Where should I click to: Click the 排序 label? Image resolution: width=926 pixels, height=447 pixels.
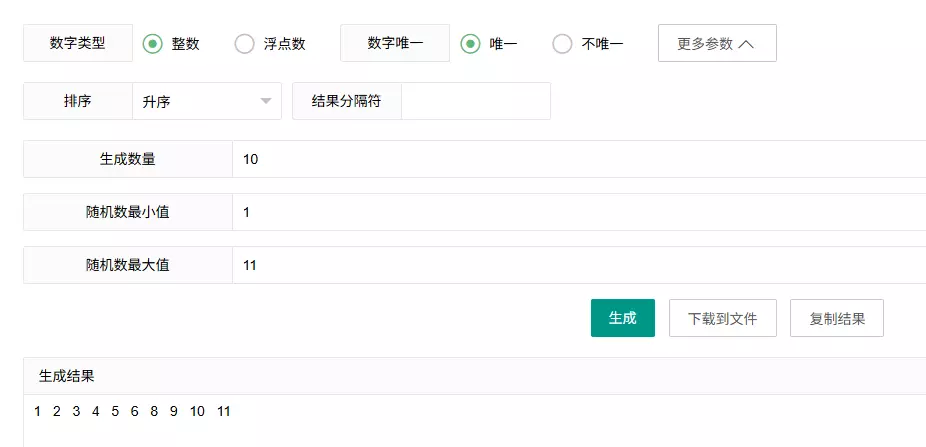pos(78,101)
